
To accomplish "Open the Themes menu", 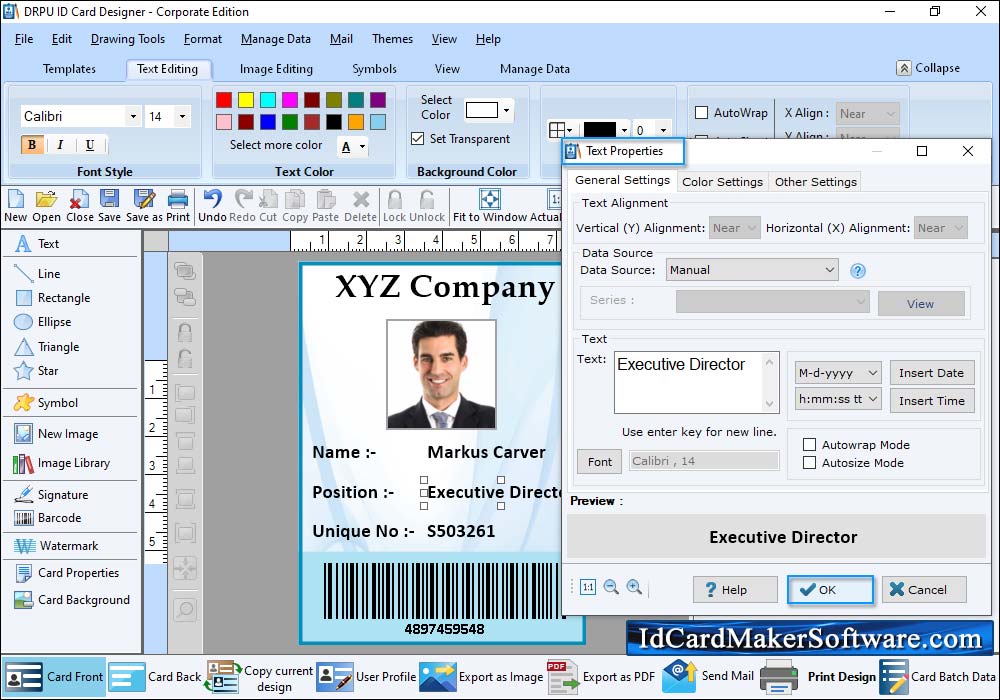I will [392, 39].
